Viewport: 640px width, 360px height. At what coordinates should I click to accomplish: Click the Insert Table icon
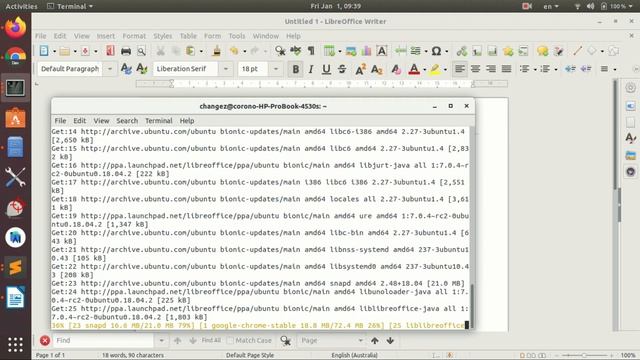[x=329, y=51]
